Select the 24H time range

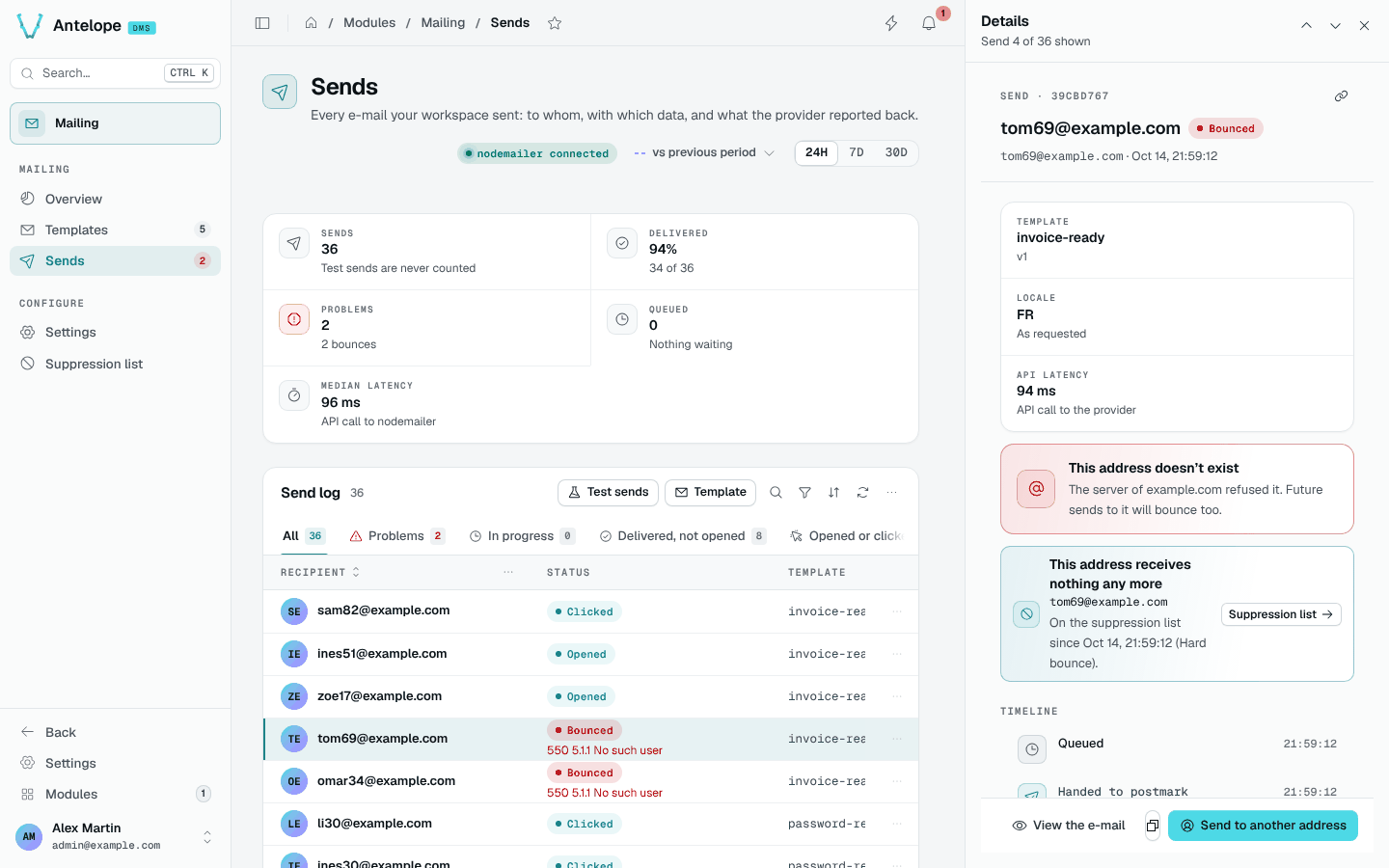tap(816, 152)
